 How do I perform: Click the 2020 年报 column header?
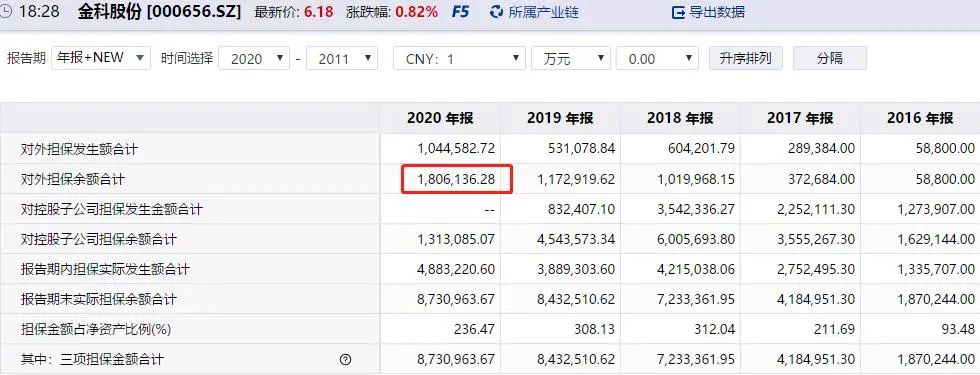[x=440, y=118]
